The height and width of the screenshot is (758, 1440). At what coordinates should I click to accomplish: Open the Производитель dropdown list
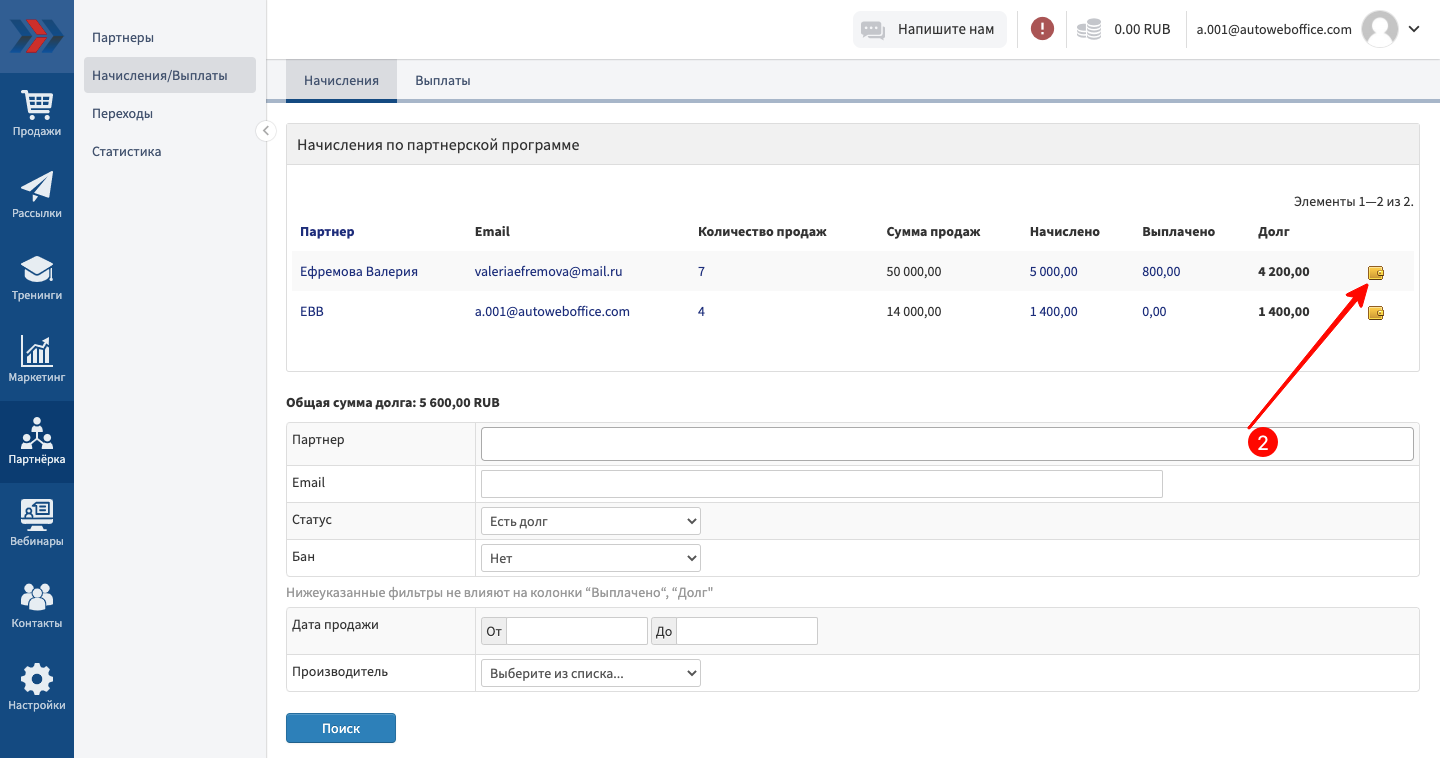coord(590,673)
